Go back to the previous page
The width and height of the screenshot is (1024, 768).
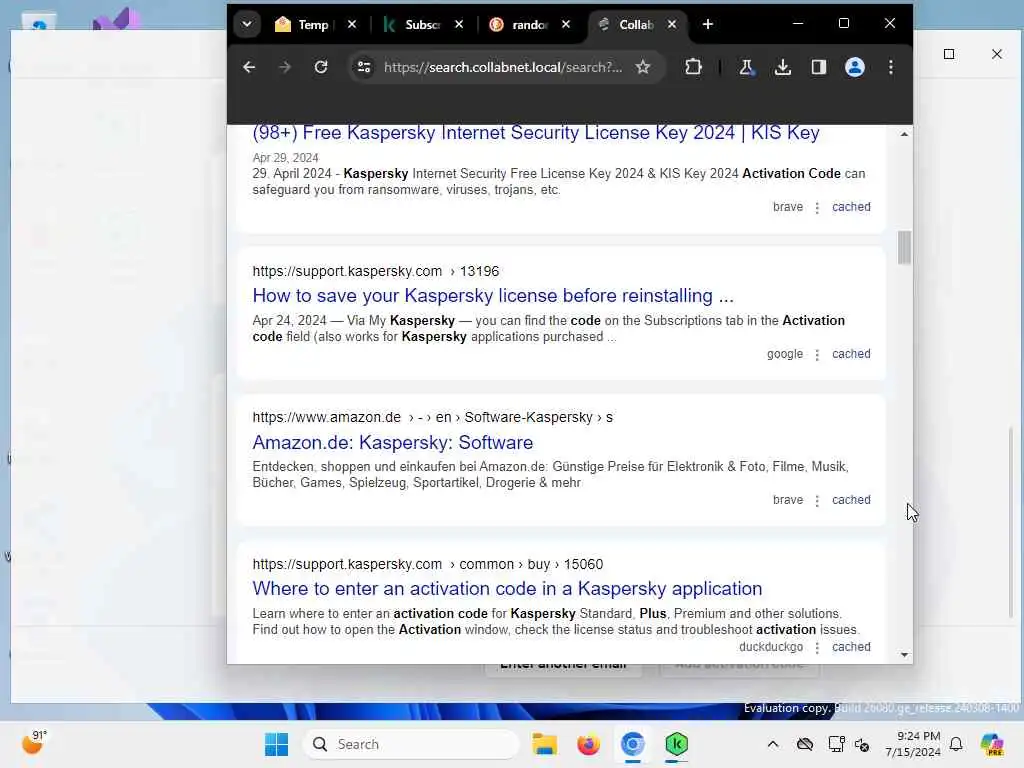pos(249,67)
